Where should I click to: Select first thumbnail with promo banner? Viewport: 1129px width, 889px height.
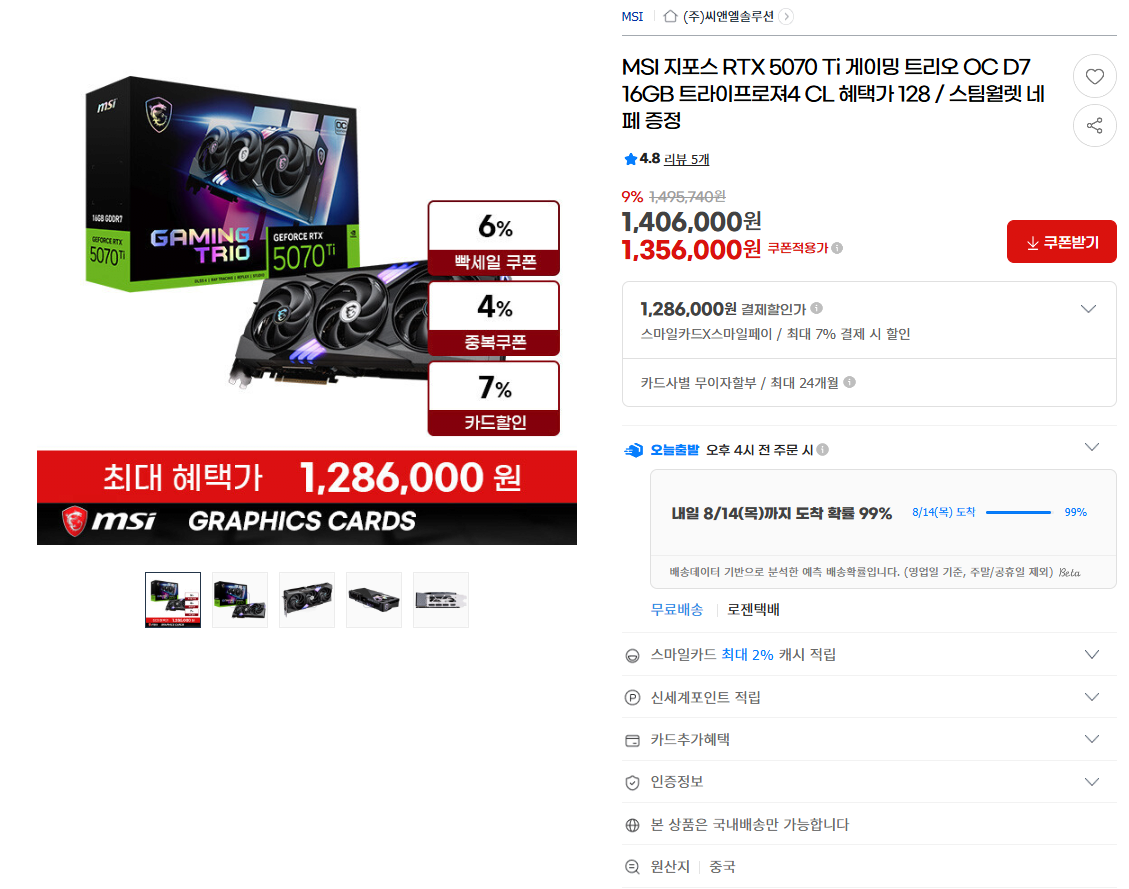point(173,600)
